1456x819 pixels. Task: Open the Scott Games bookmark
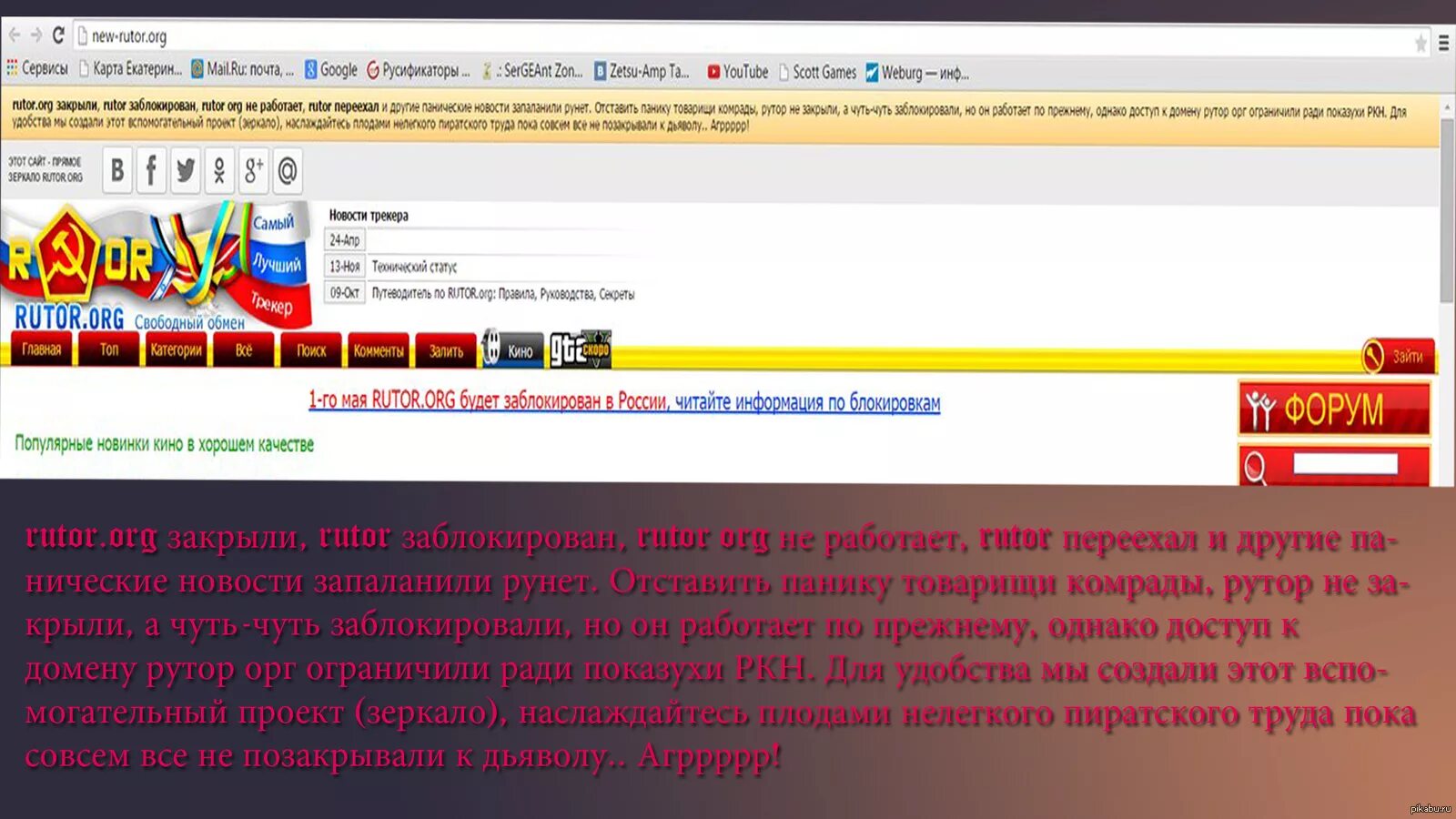(817, 72)
